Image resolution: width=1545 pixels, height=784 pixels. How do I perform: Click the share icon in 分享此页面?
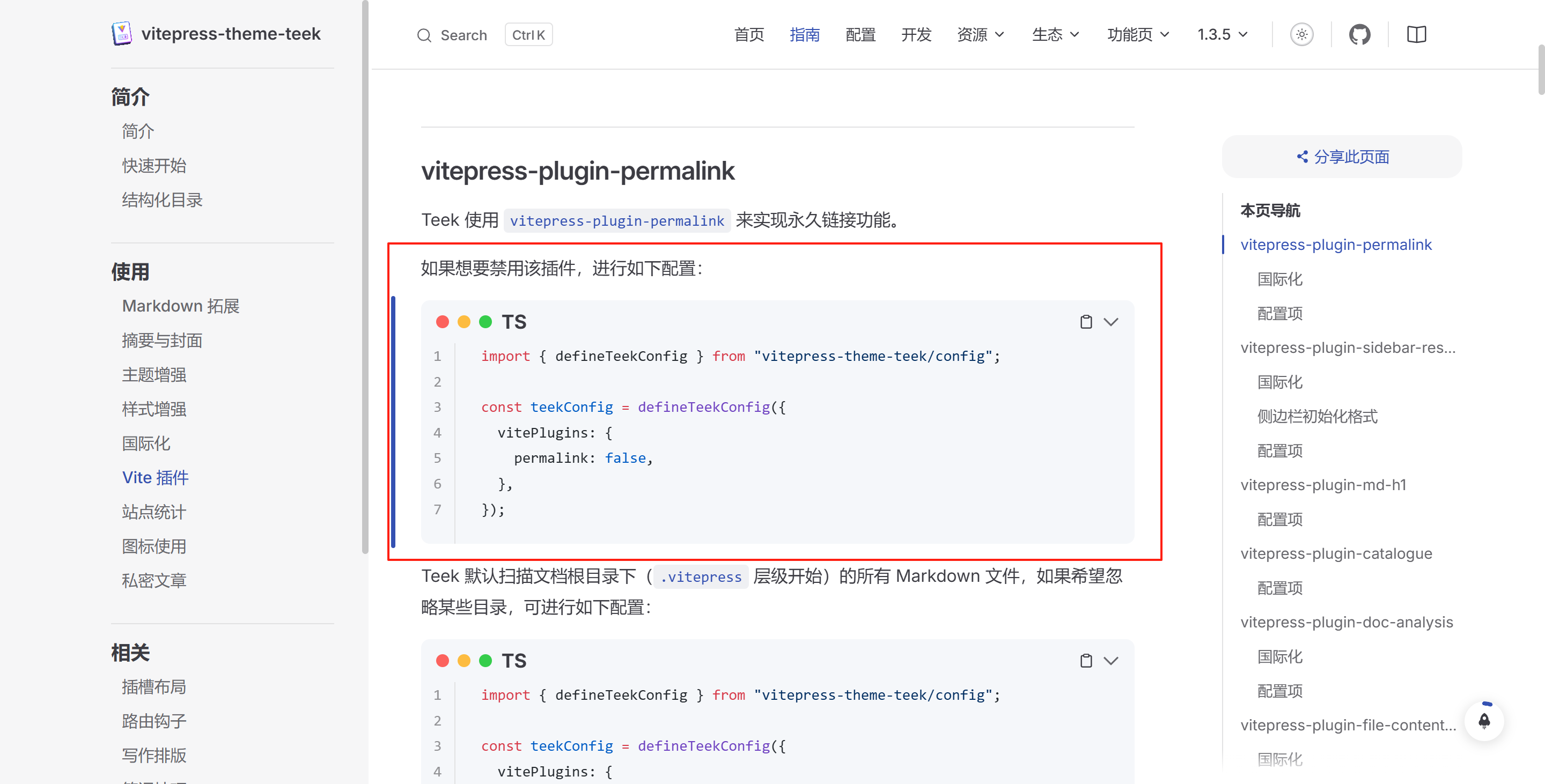[1302, 157]
